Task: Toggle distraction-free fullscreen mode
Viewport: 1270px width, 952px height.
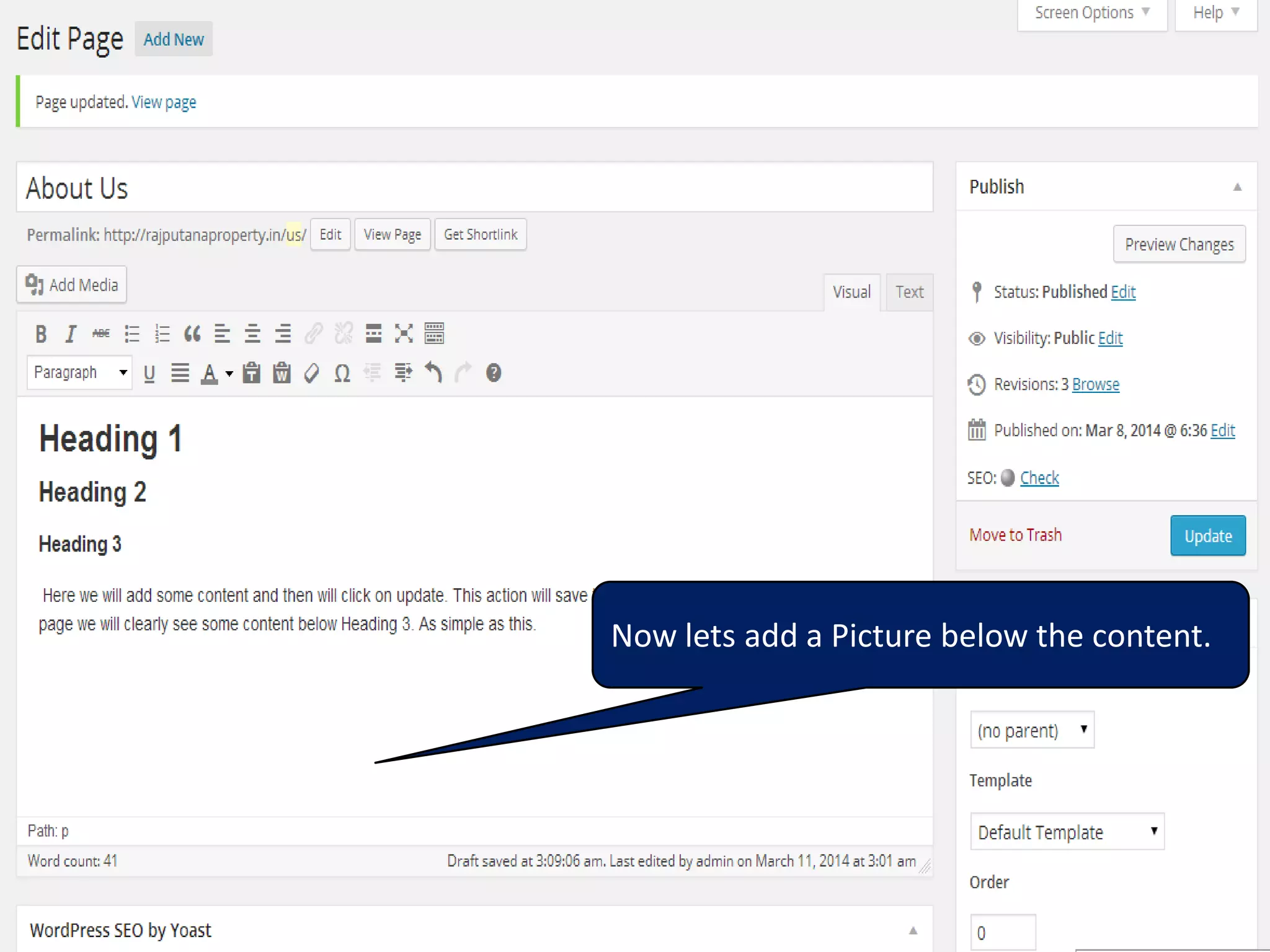Action: click(404, 334)
